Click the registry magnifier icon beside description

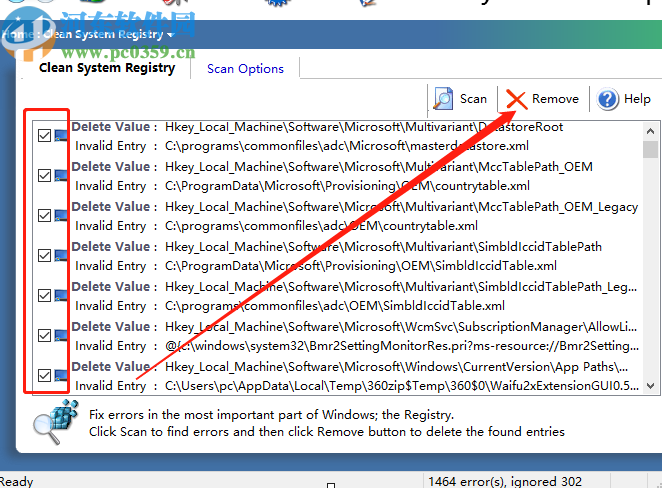coord(56,422)
